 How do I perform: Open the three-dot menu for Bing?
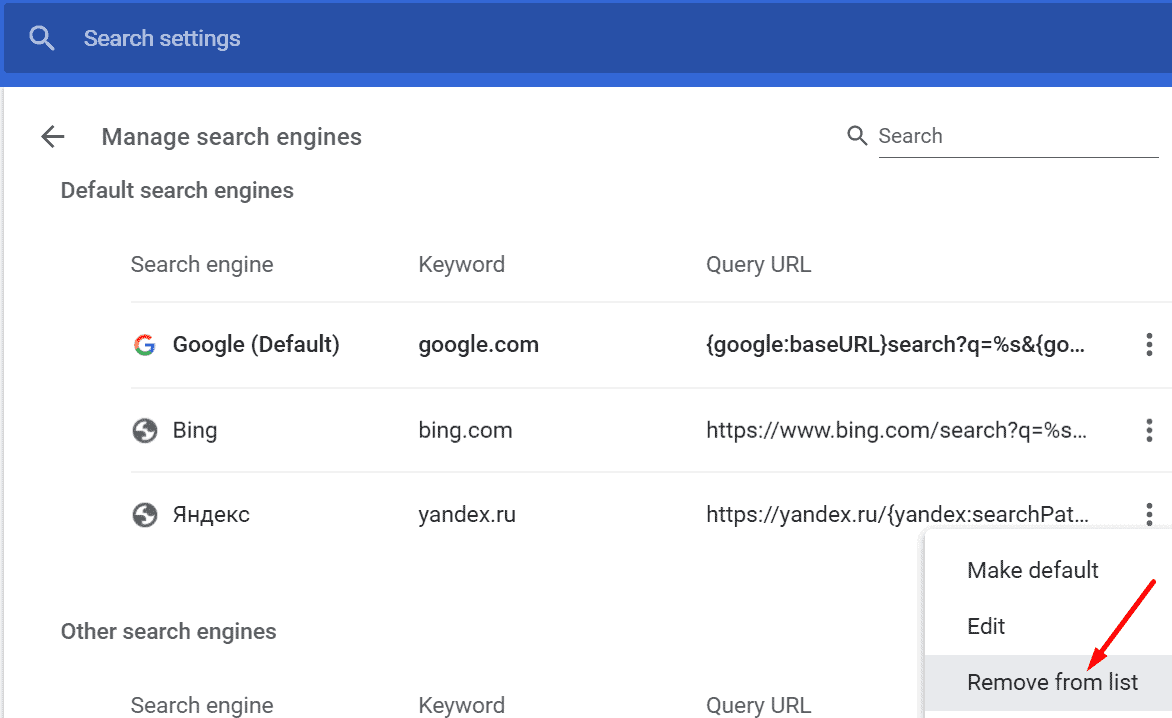click(x=1149, y=431)
